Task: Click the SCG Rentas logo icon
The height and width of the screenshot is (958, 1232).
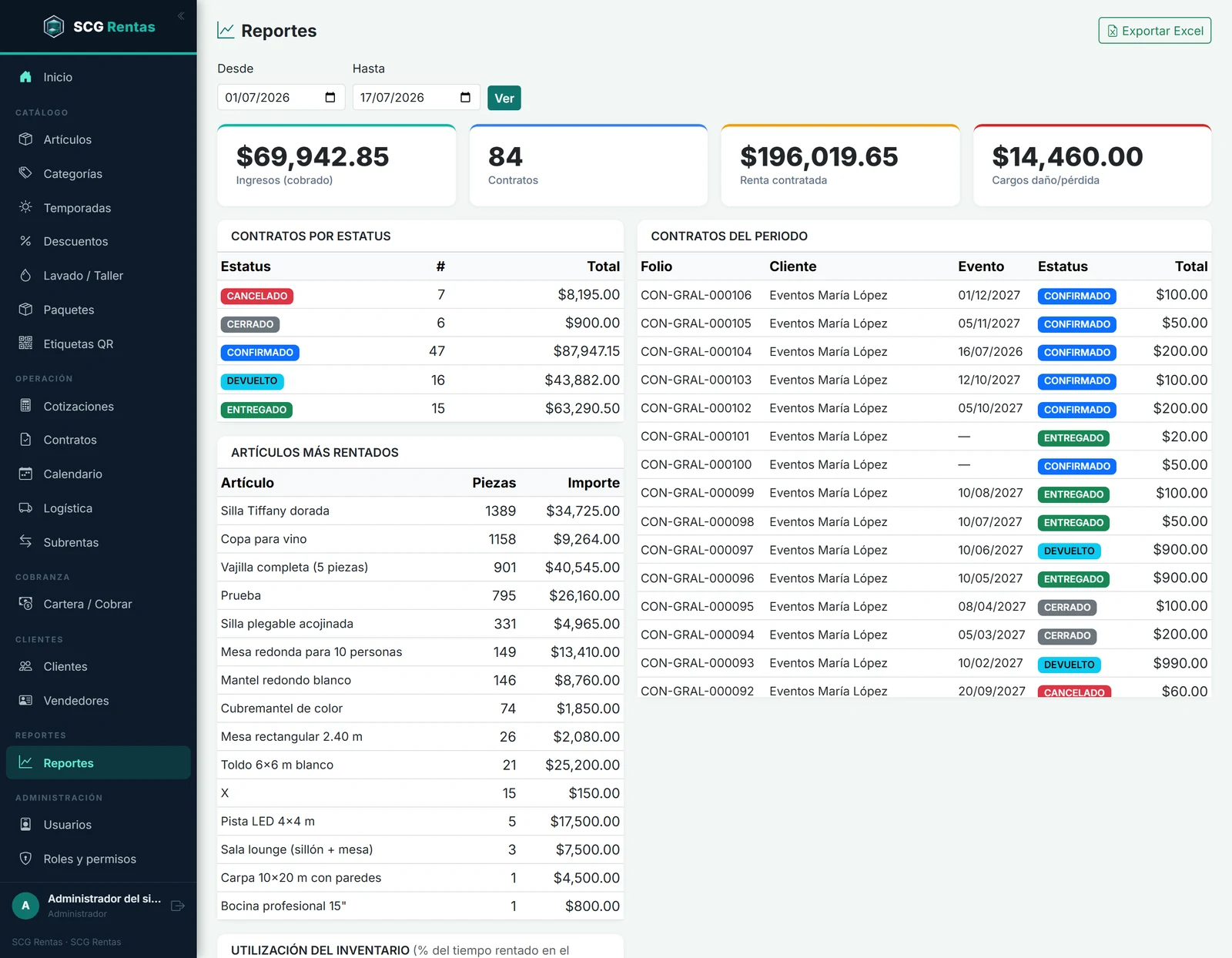Action: click(54, 27)
